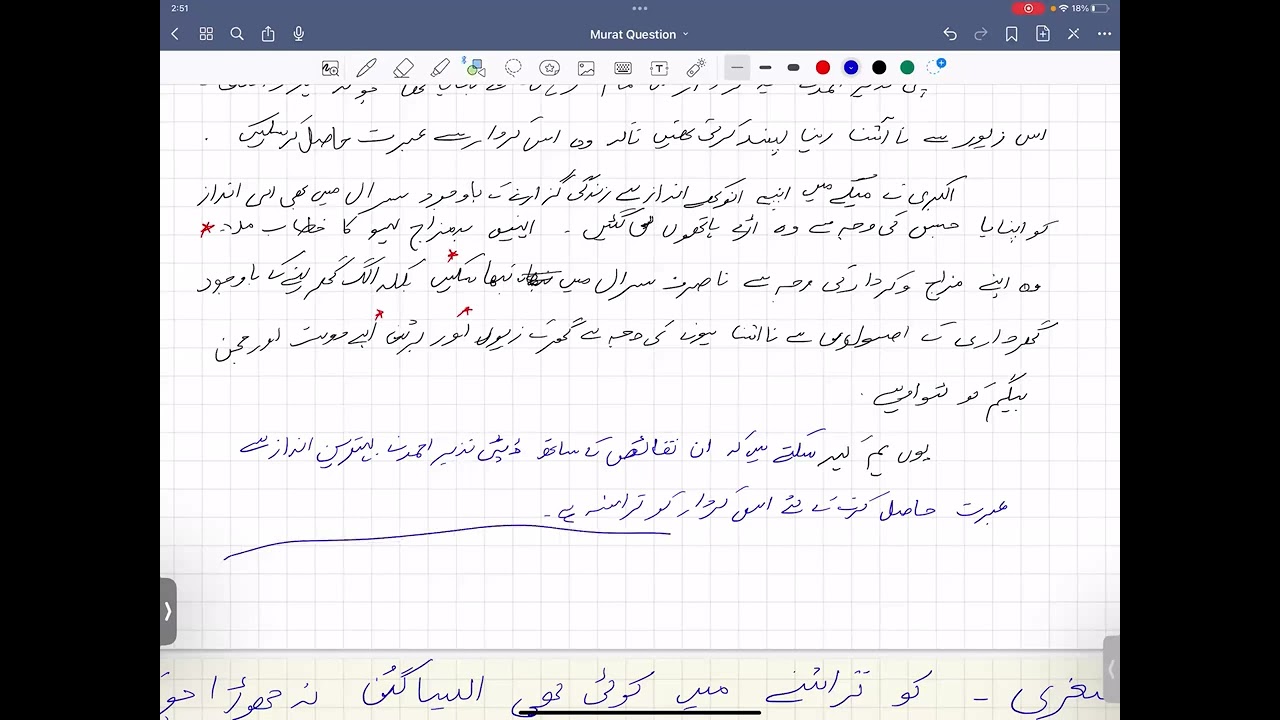The height and width of the screenshot is (720, 1280).
Task: Redo the last undone stroke
Action: click(x=981, y=34)
